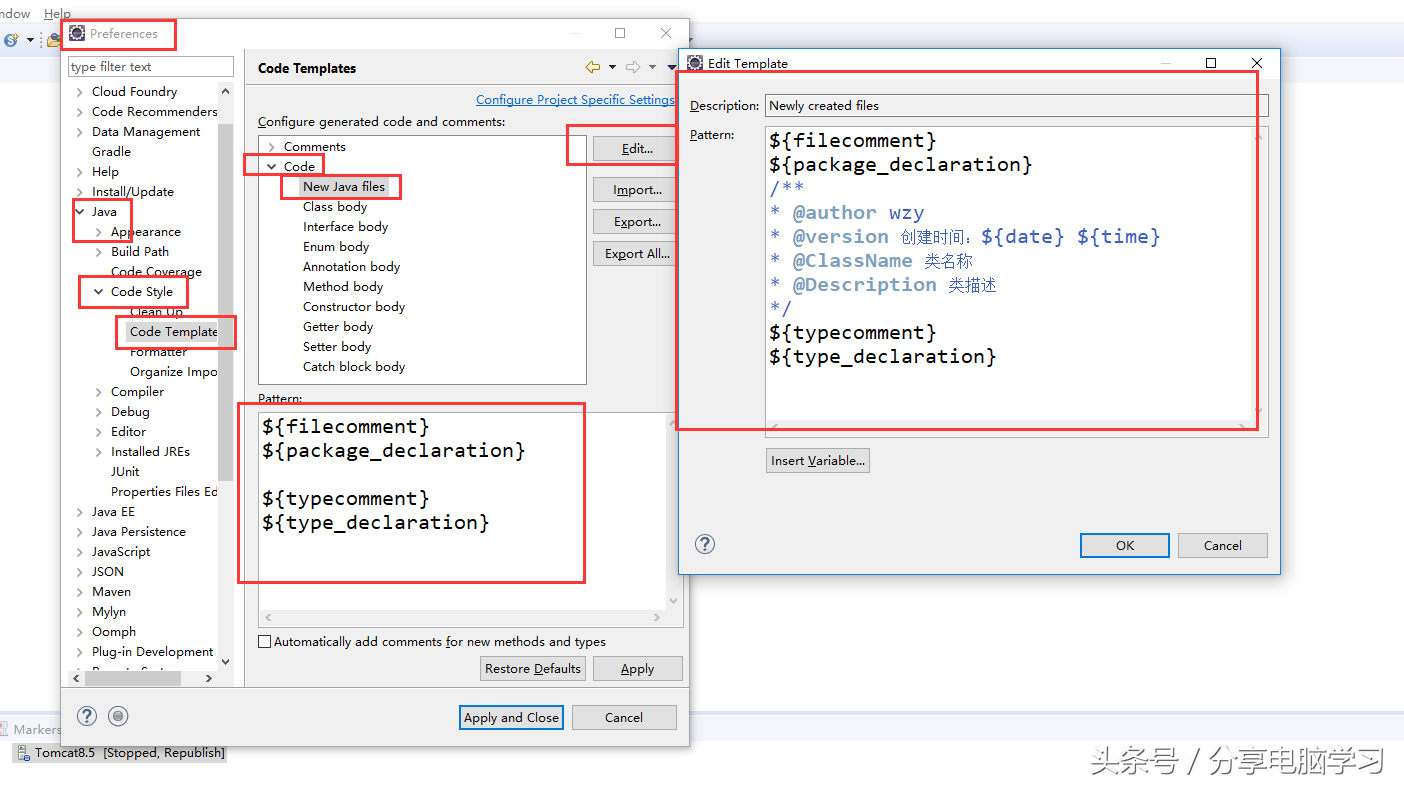Open the JUnit preferences page
This screenshot has height=787, width=1404.
tap(125, 472)
